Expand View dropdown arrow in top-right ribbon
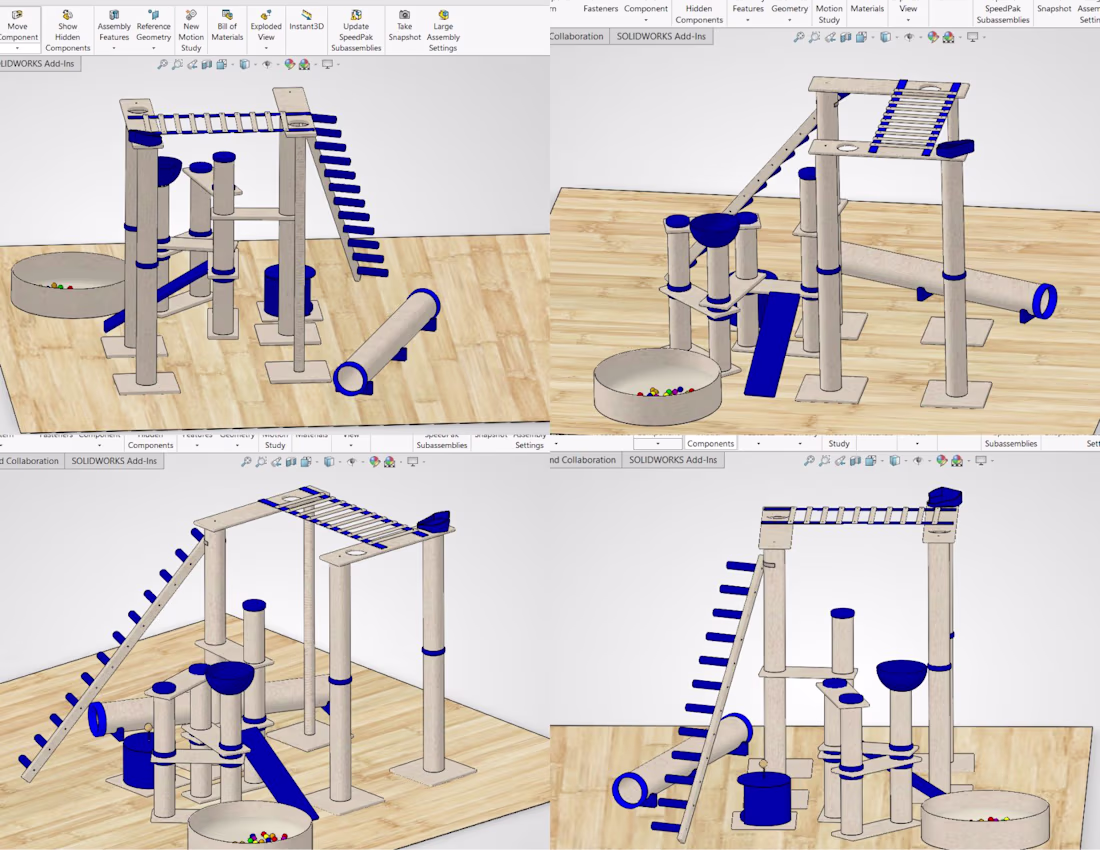The image size is (1100, 850). pyautogui.click(x=908, y=20)
